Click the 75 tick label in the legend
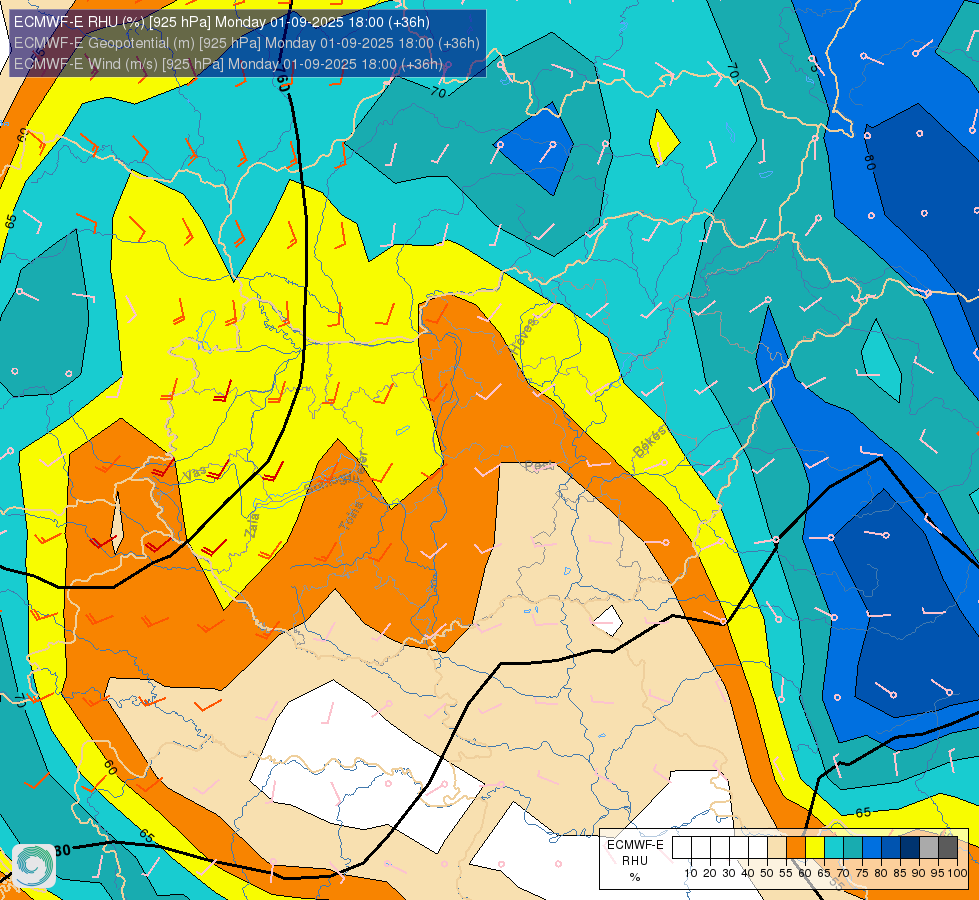The height and width of the screenshot is (900, 979). click(862, 873)
